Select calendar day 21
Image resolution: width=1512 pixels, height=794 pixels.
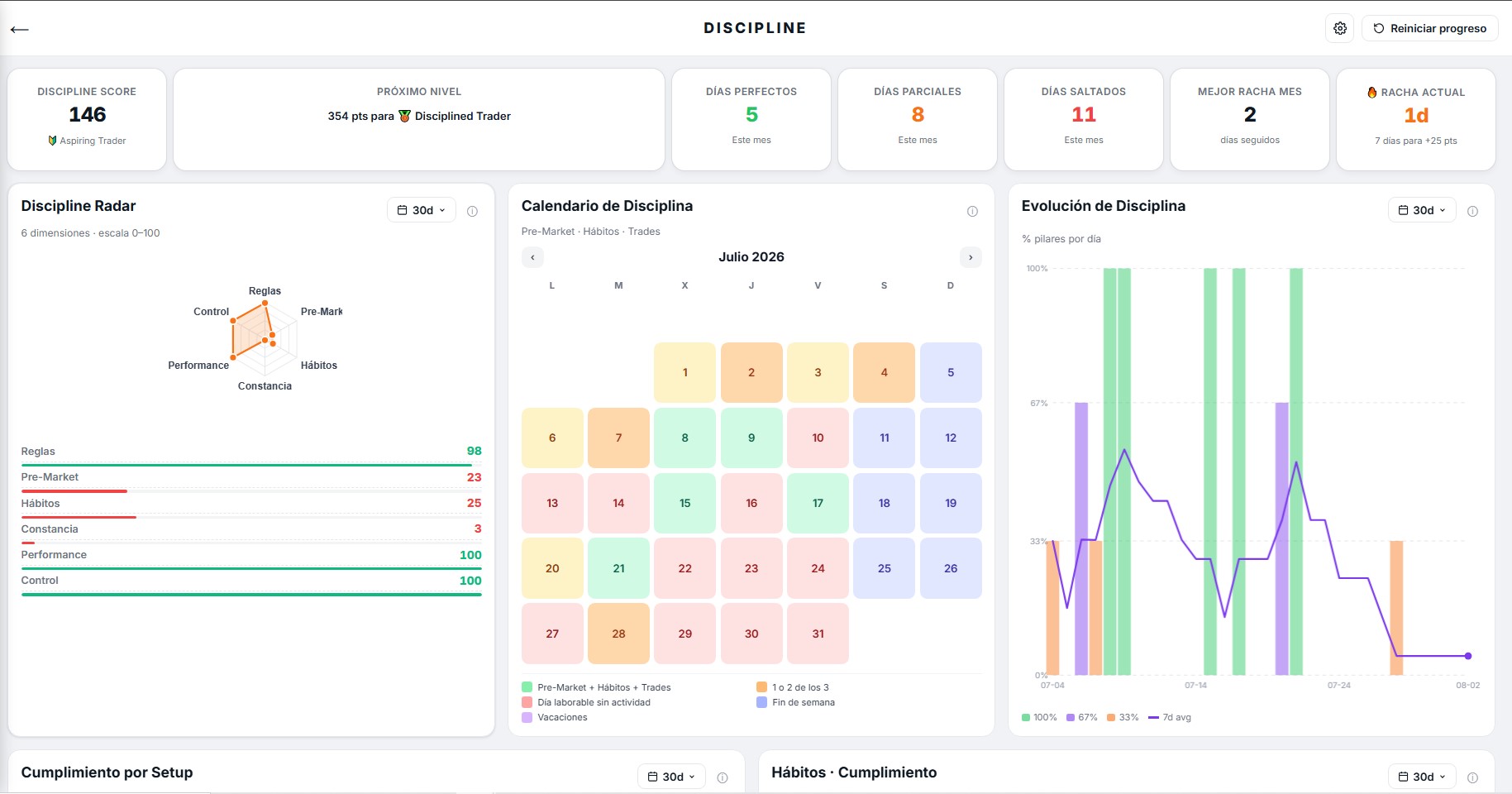pyautogui.click(x=618, y=568)
